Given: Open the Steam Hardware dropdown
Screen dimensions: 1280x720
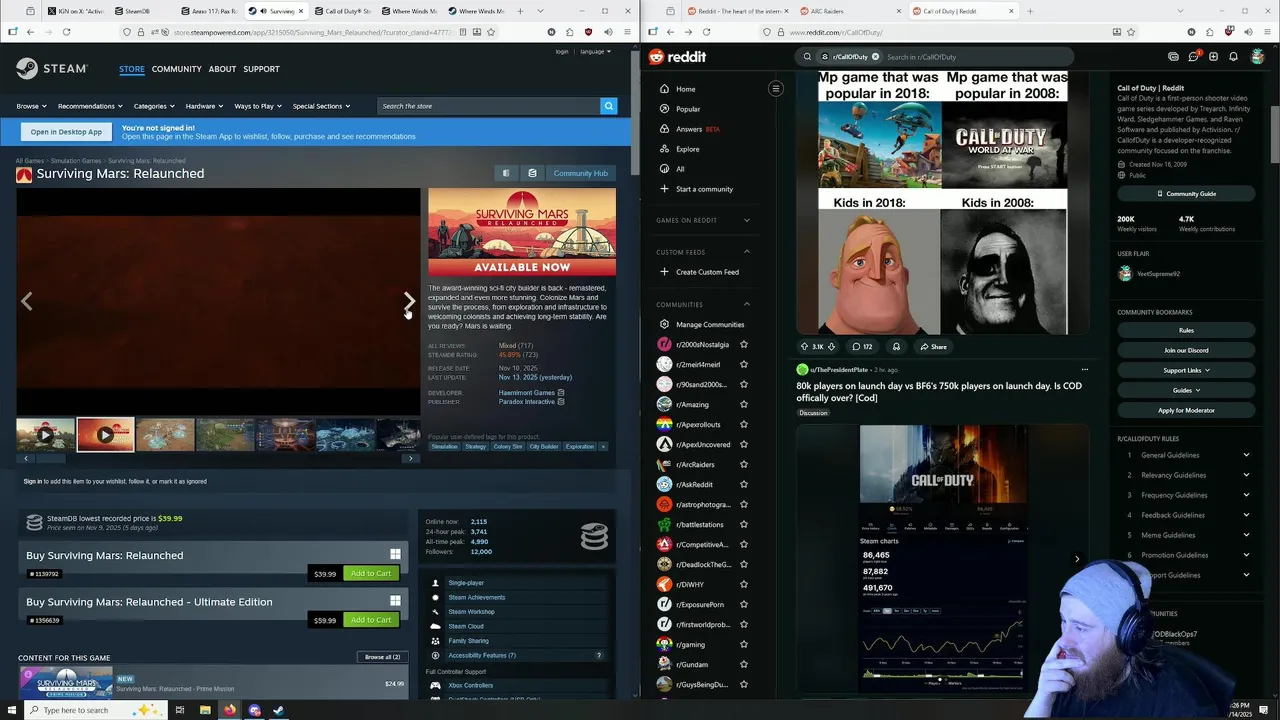Looking at the screenshot, I should point(204,106).
